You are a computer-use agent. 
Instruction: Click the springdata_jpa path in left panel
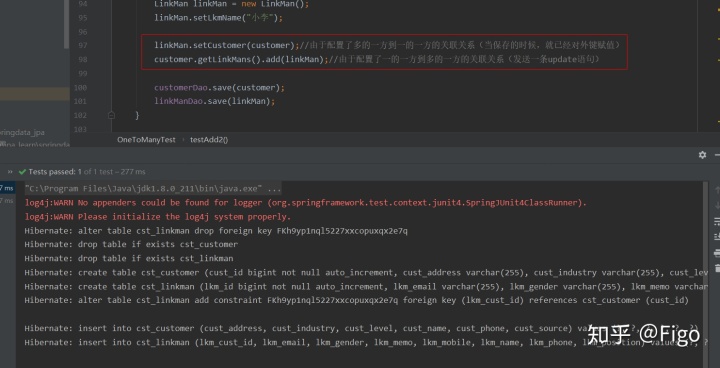[22, 132]
